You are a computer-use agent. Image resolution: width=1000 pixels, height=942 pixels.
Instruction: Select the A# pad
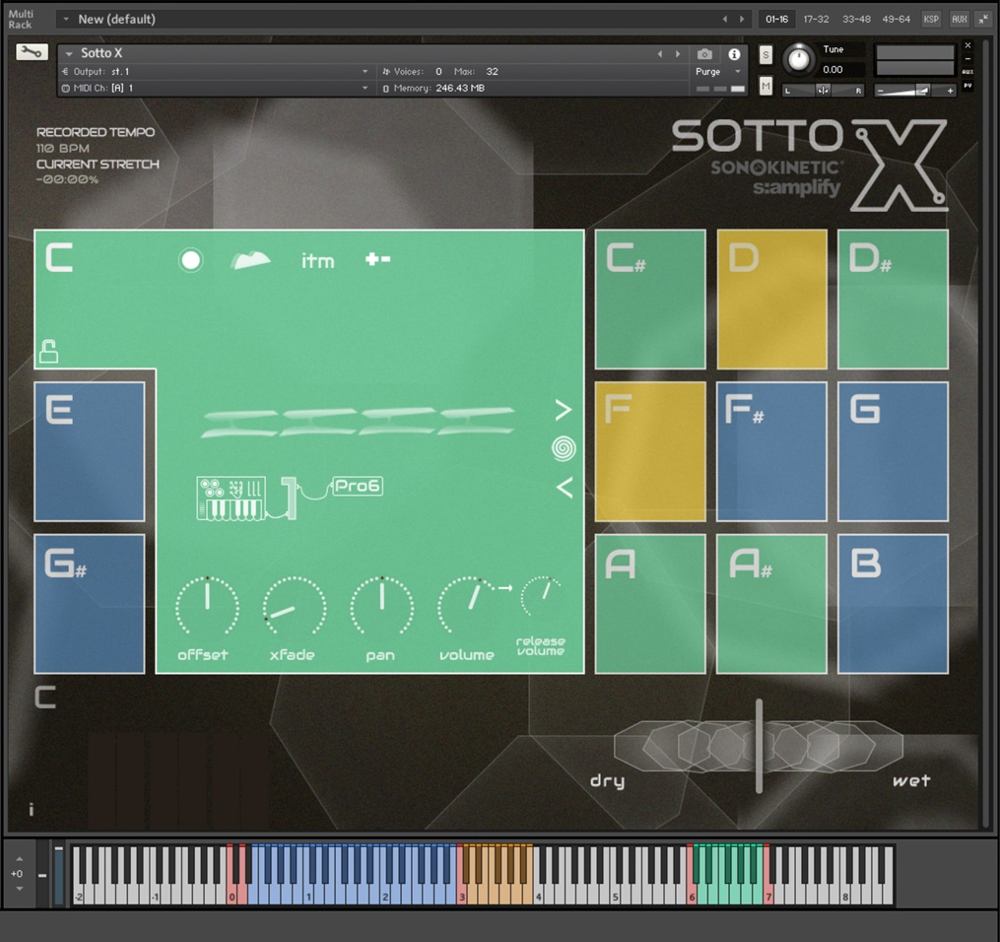772,604
